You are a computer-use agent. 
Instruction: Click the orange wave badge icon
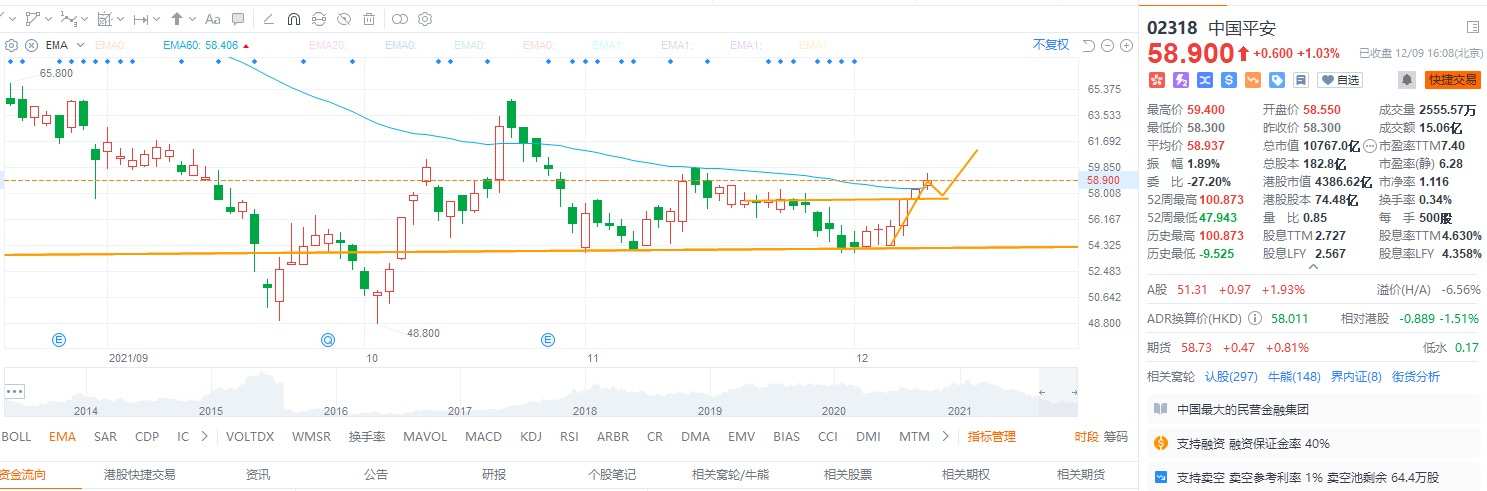tap(1253, 79)
